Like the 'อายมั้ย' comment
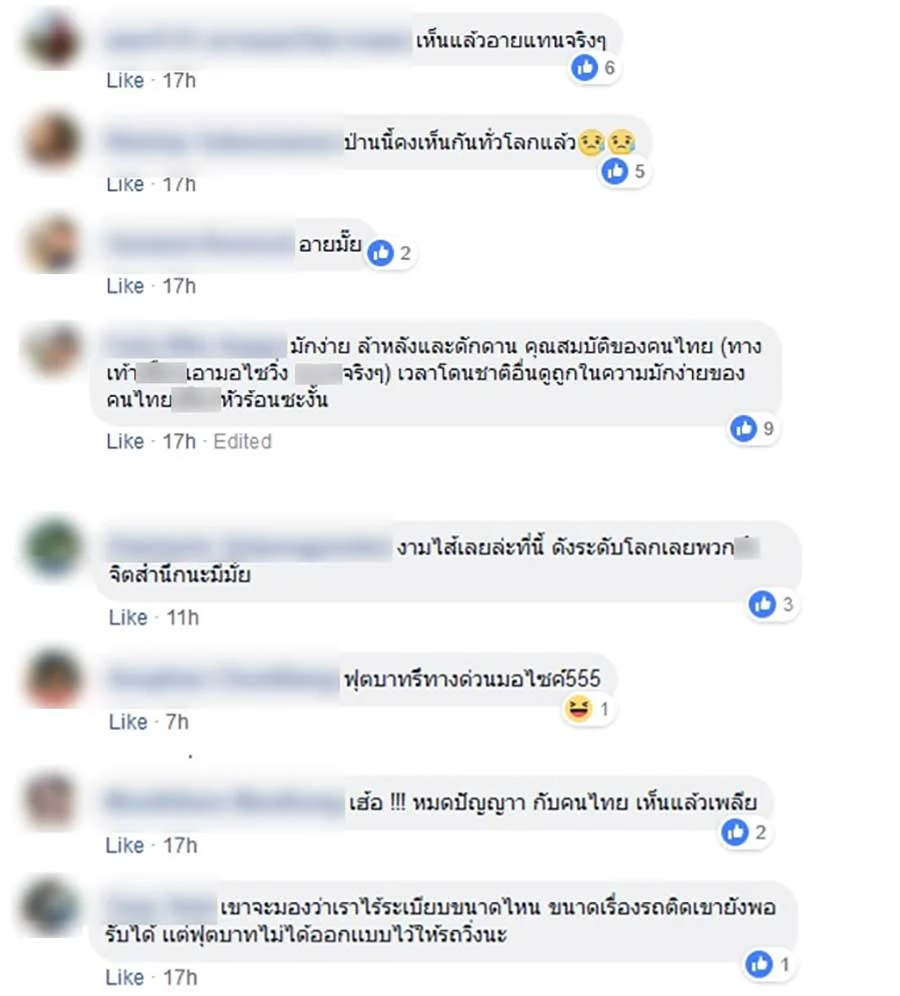Image resolution: width=900 pixels, height=996 pixels. click(125, 286)
